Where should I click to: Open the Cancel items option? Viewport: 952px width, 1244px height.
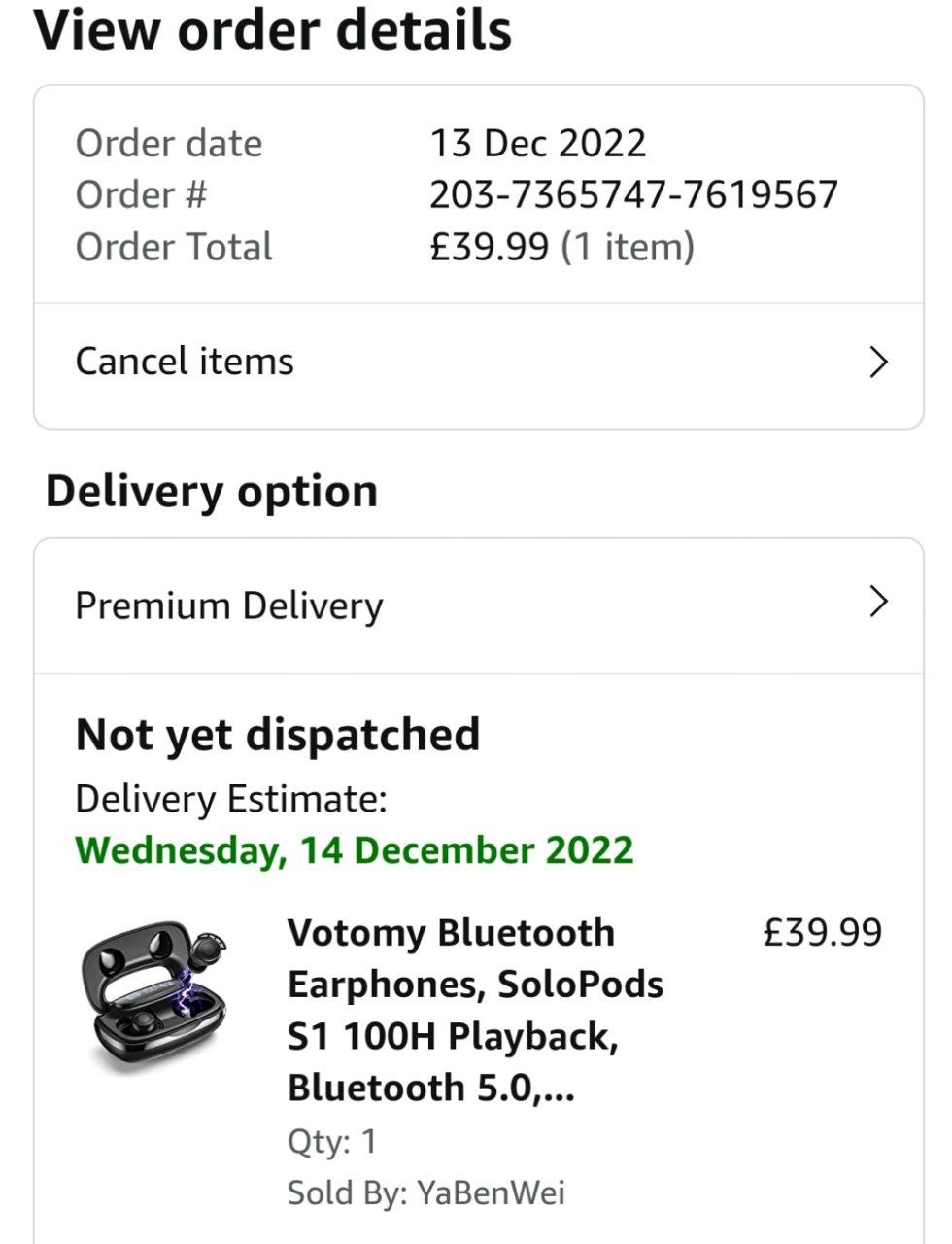click(x=185, y=363)
